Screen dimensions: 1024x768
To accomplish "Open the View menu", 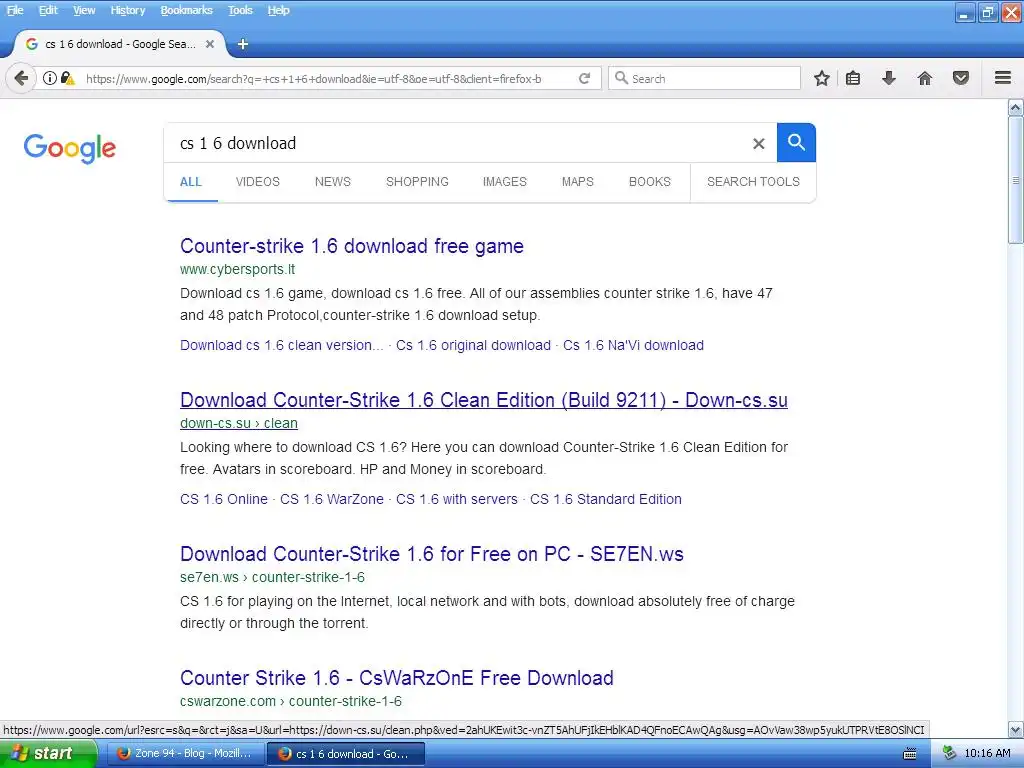I will tap(84, 10).
